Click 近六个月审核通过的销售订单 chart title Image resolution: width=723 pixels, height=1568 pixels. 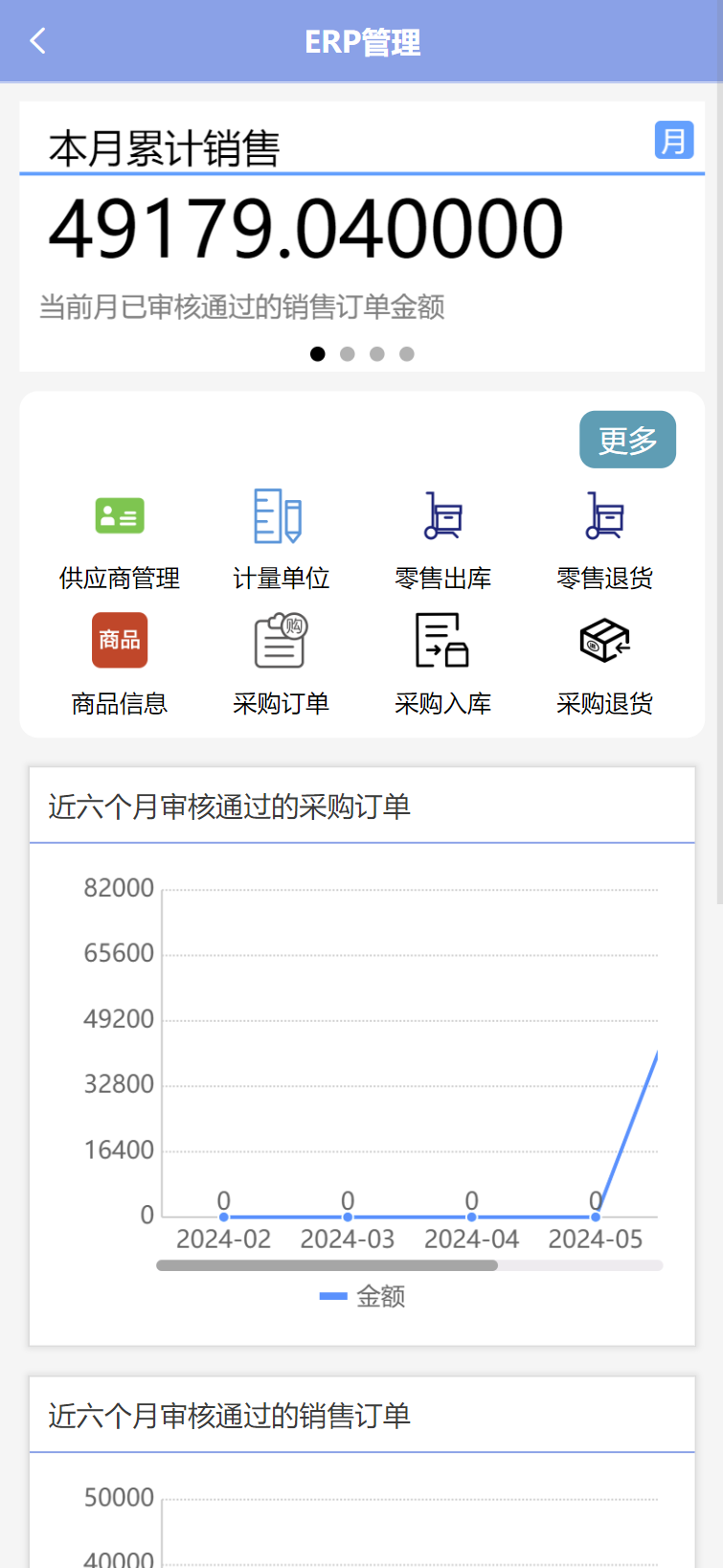click(x=229, y=1416)
